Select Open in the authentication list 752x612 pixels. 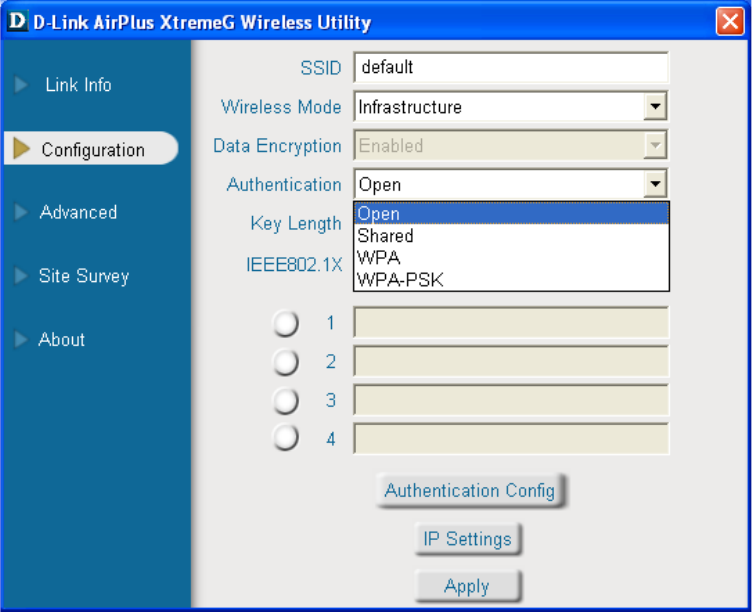511,213
